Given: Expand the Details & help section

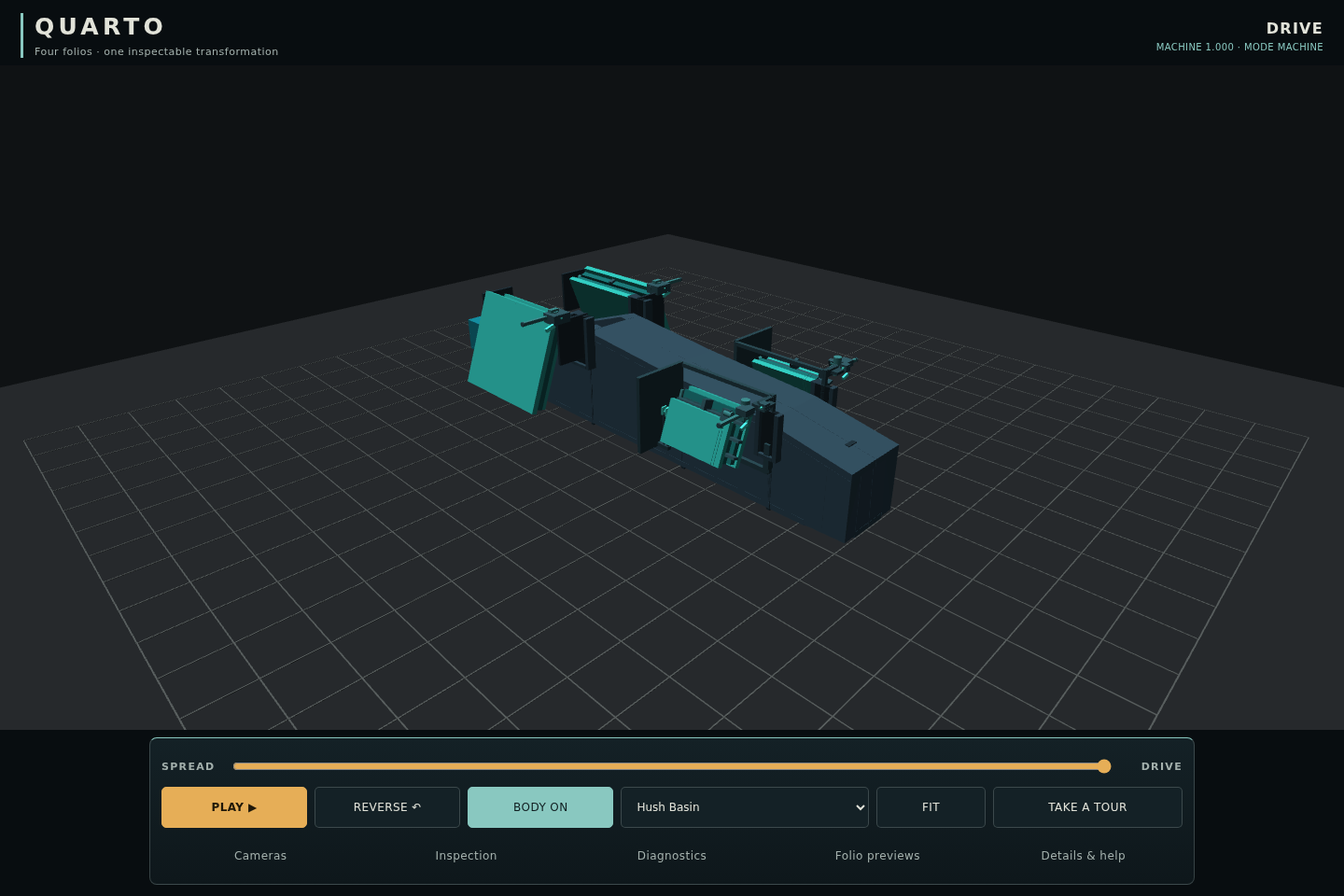Looking at the screenshot, I should point(1083,856).
